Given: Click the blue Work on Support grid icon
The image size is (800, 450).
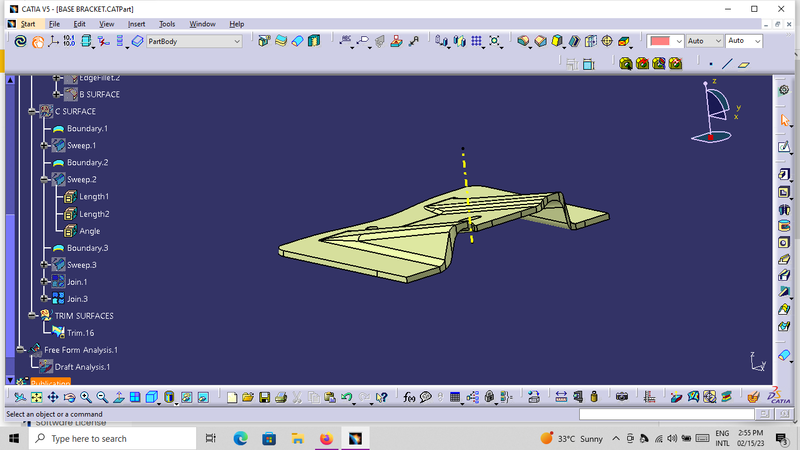Looking at the screenshot, I should 477,41.
